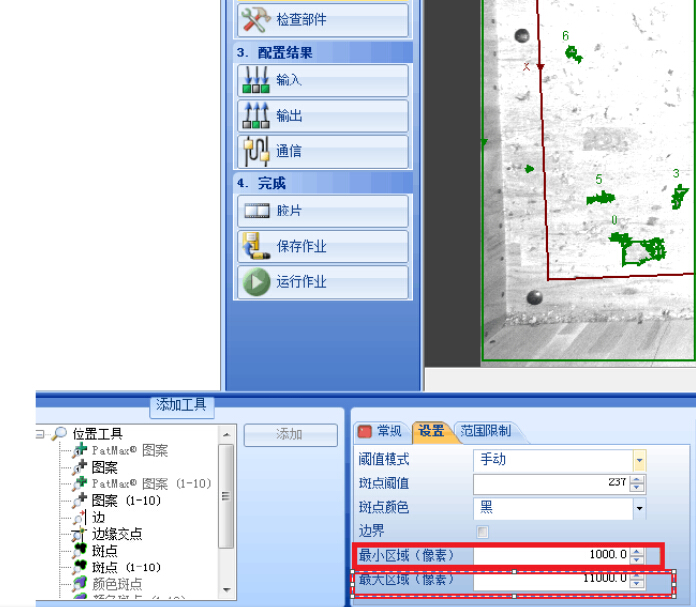Open the 输出 (Outputs) configuration

click(x=322, y=116)
